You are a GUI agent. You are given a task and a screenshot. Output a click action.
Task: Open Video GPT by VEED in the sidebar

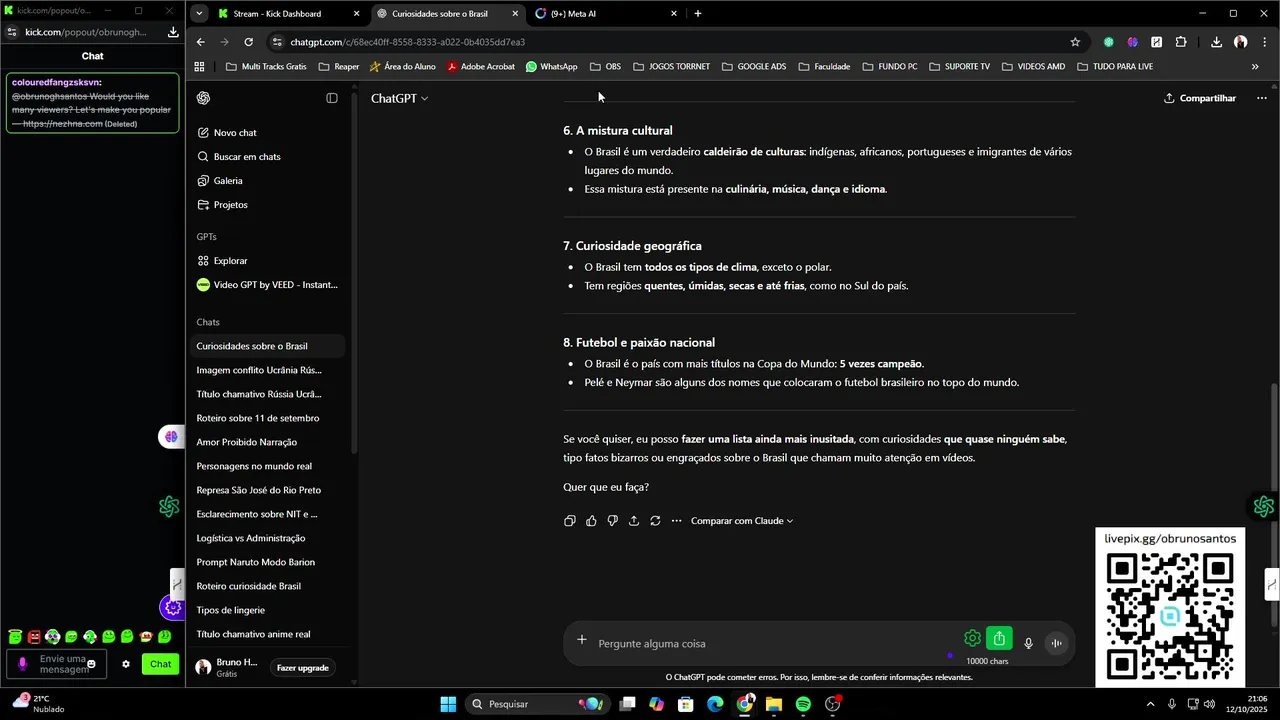[x=267, y=285]
